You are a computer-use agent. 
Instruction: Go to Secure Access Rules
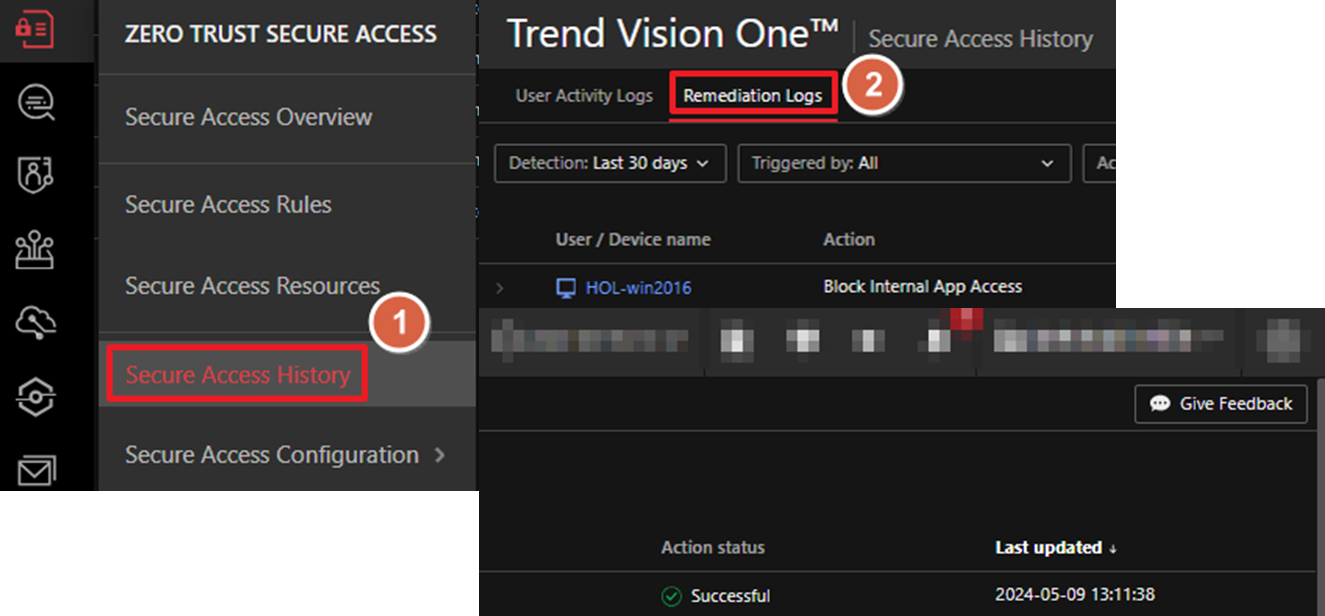(228, 204)
